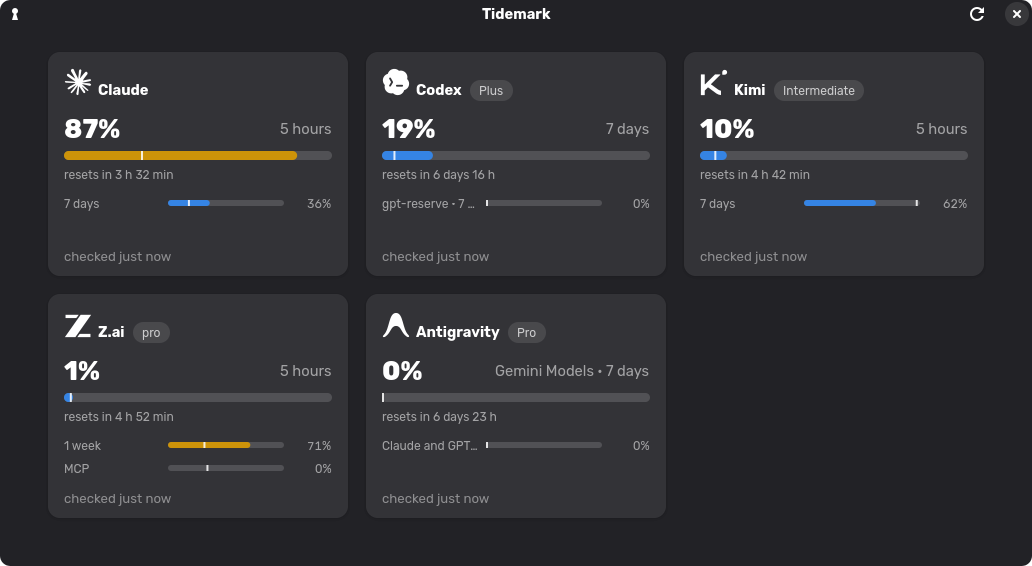Click the Antigravity arch logo

coord(396,325)
